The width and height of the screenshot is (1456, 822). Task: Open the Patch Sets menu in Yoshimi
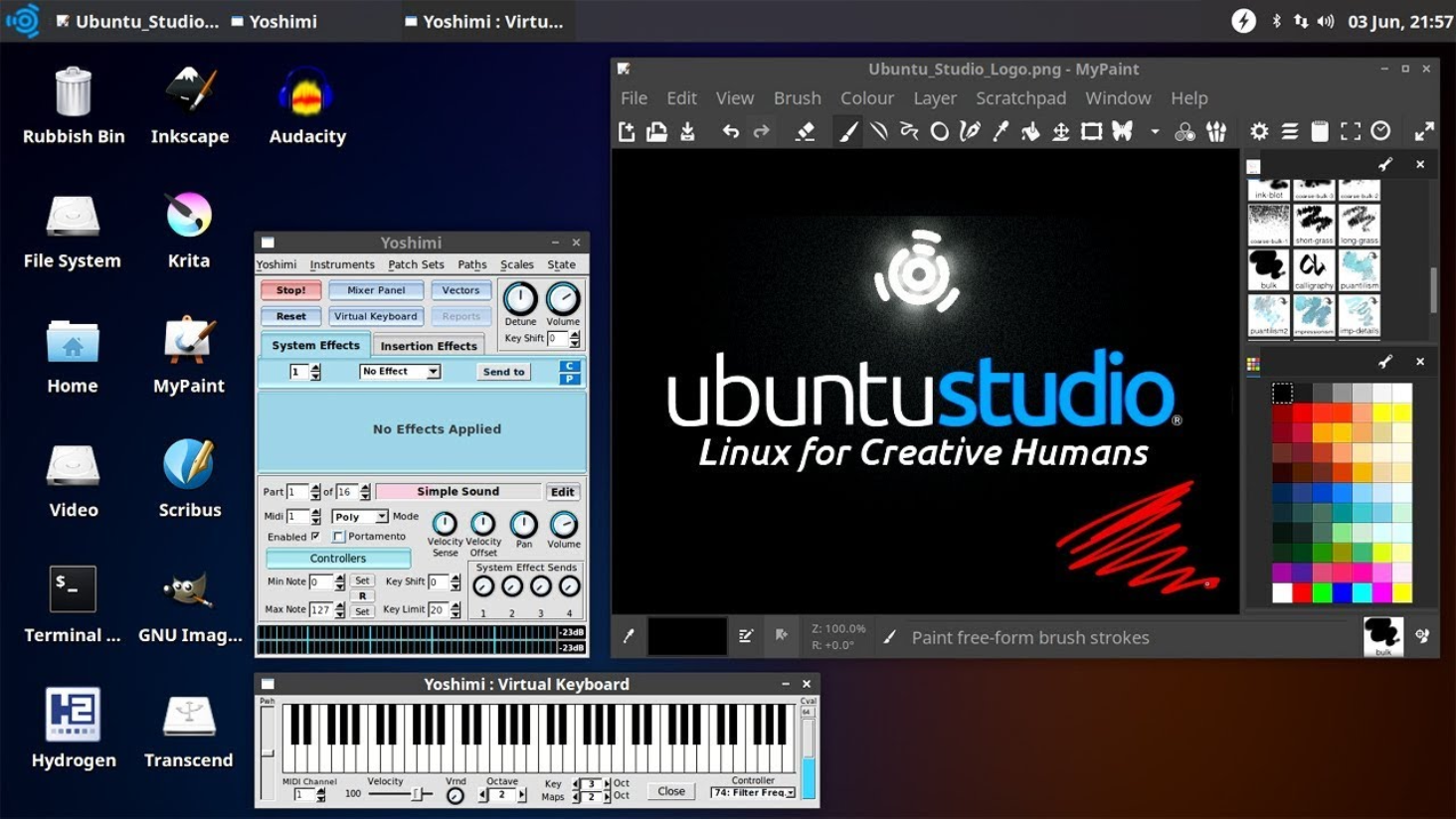tap(416, 264)
